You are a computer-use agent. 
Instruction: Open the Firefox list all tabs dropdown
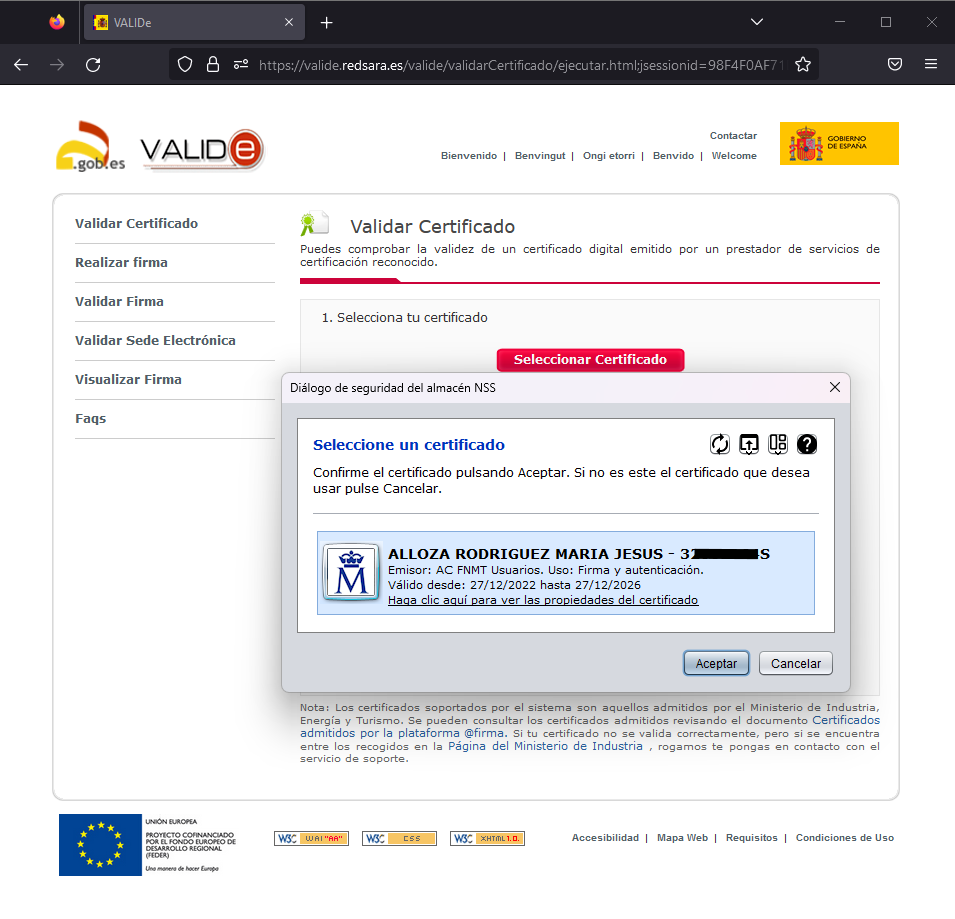(757, 22)
